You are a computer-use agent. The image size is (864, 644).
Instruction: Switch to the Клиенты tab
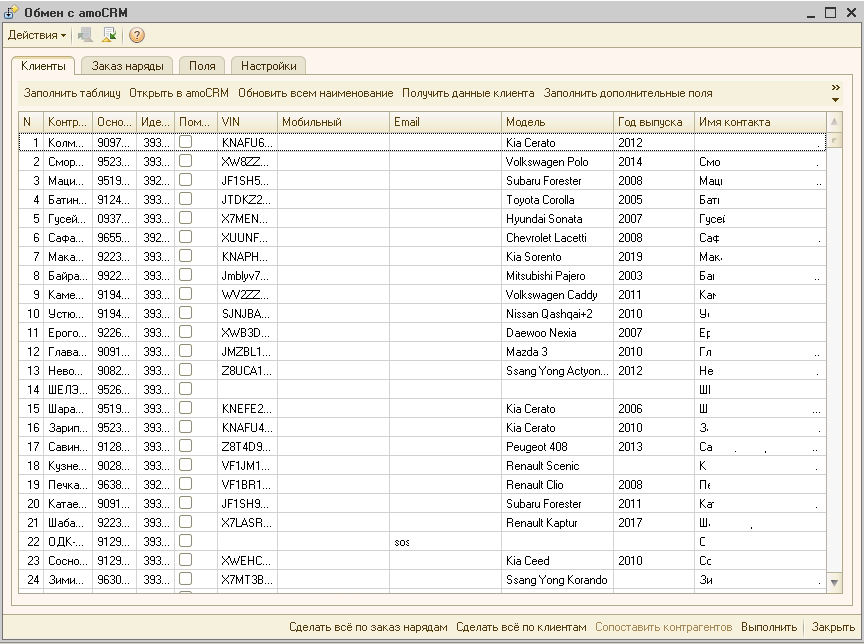43,66
